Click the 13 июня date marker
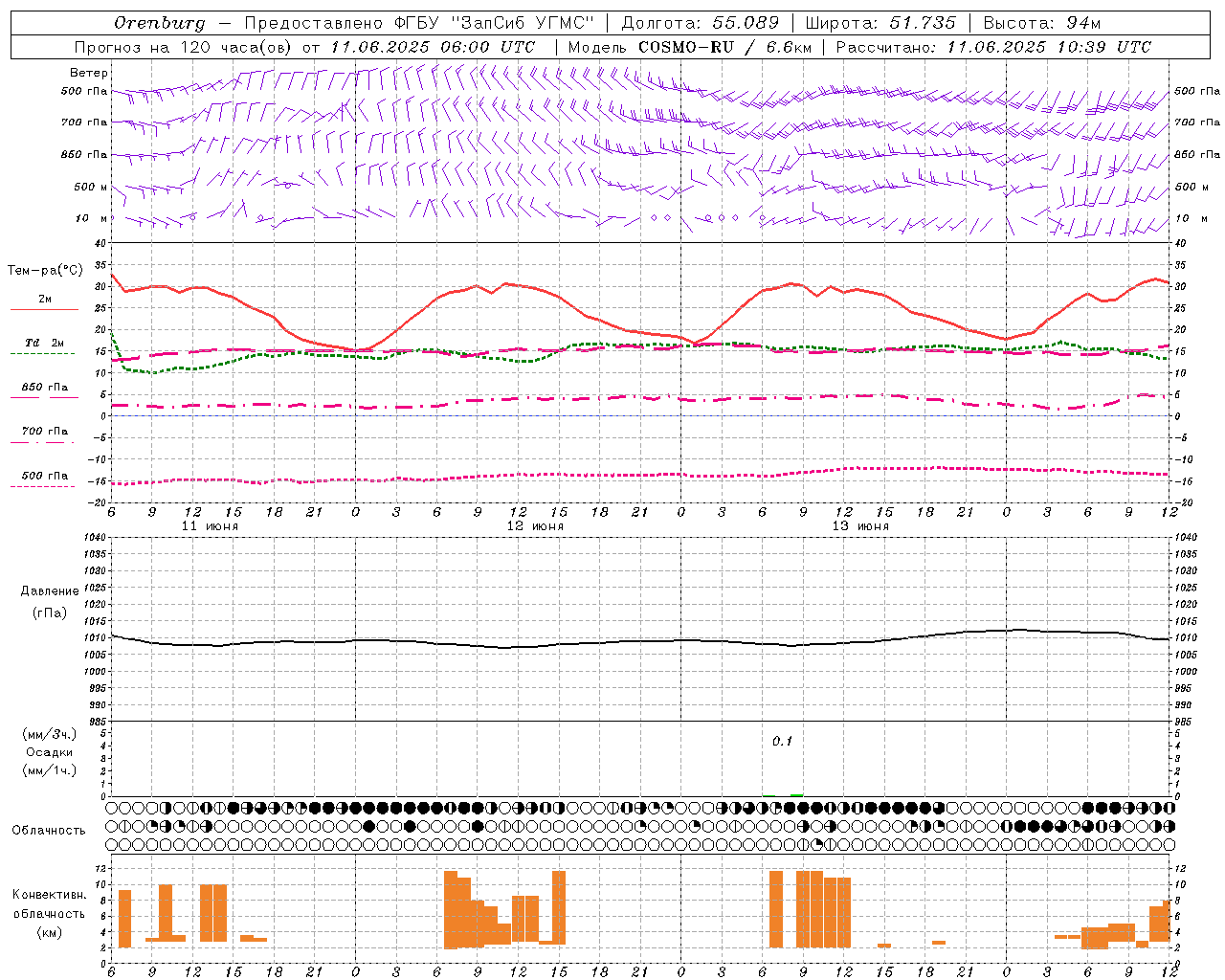The height and width of the screenshot is (980, 1225). [x=860, y=525]
